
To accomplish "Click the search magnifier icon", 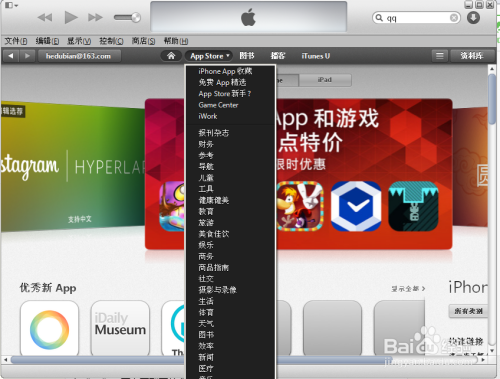I will coord(379,18).
